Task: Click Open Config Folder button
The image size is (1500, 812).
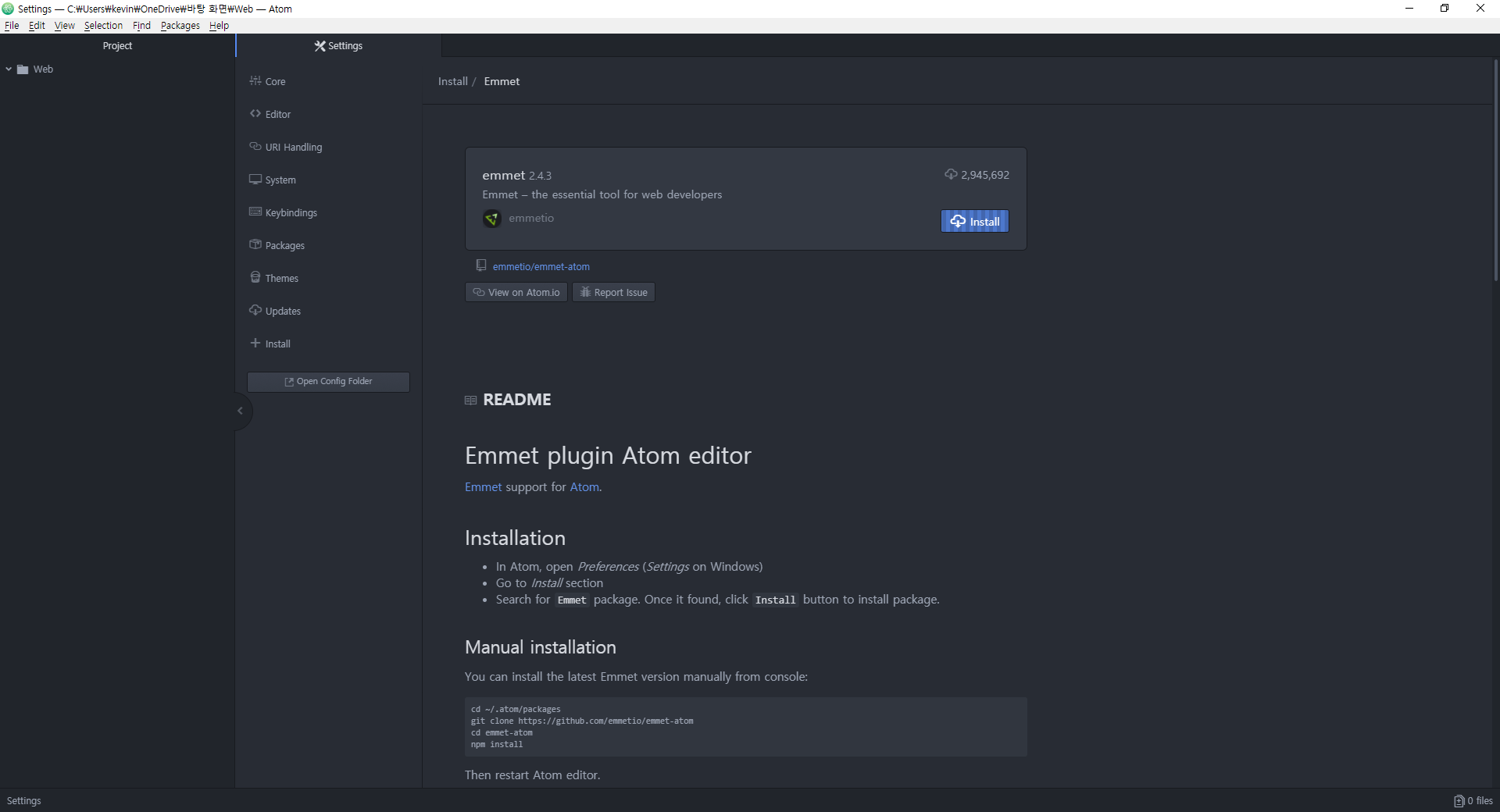Action: (328, 382)
